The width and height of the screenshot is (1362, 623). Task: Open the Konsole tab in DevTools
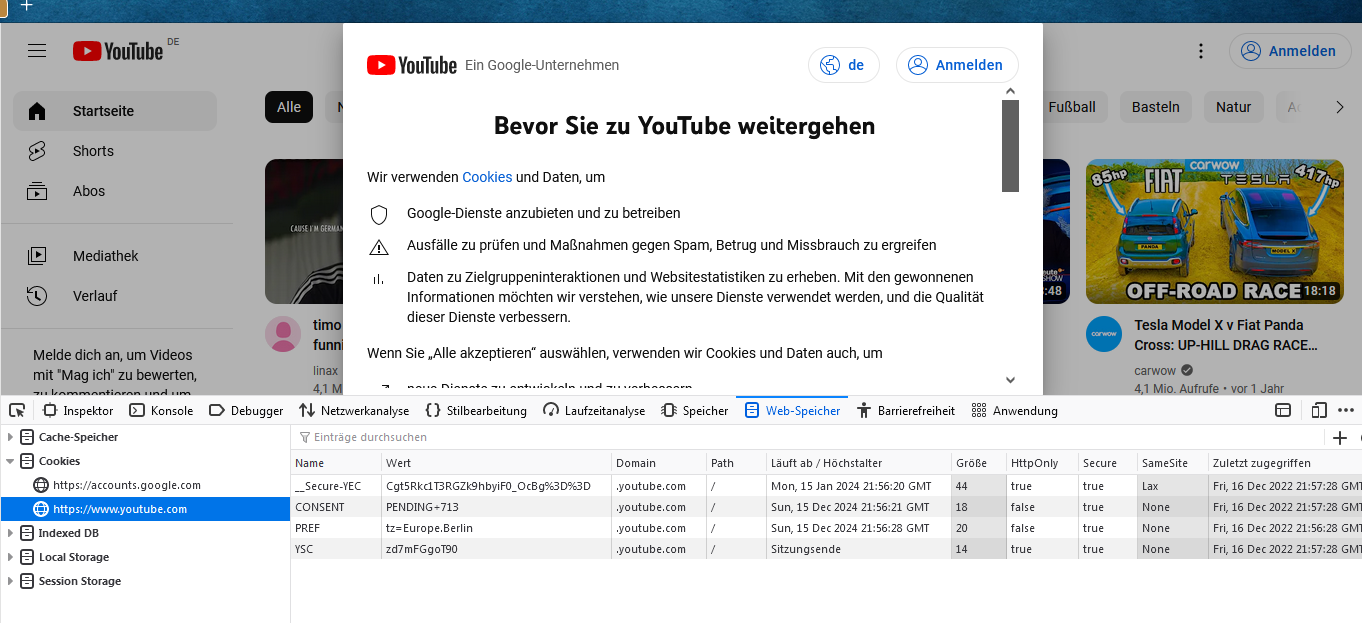click(161, 410)
